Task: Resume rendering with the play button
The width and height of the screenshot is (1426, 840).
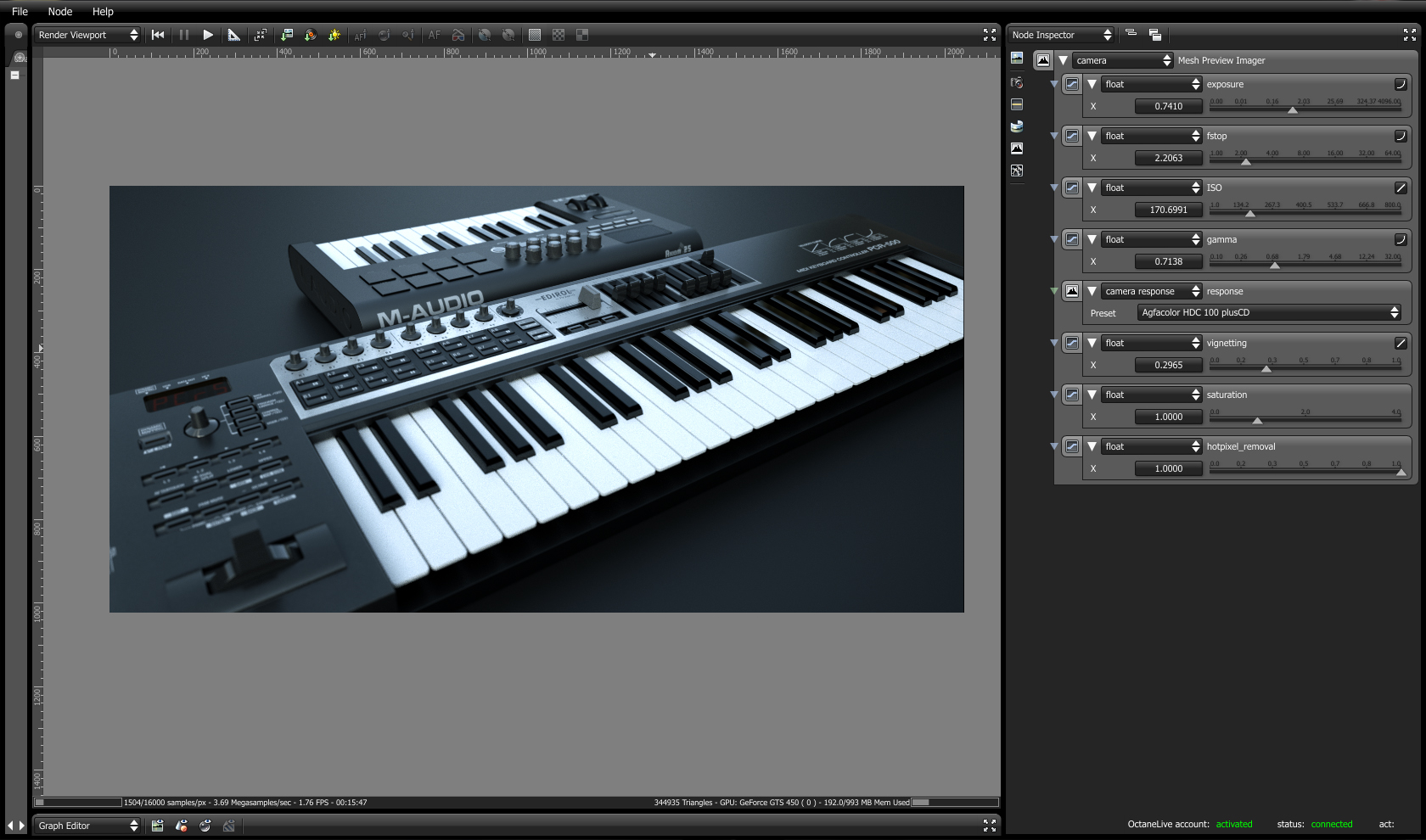Action: click(208, 35)
